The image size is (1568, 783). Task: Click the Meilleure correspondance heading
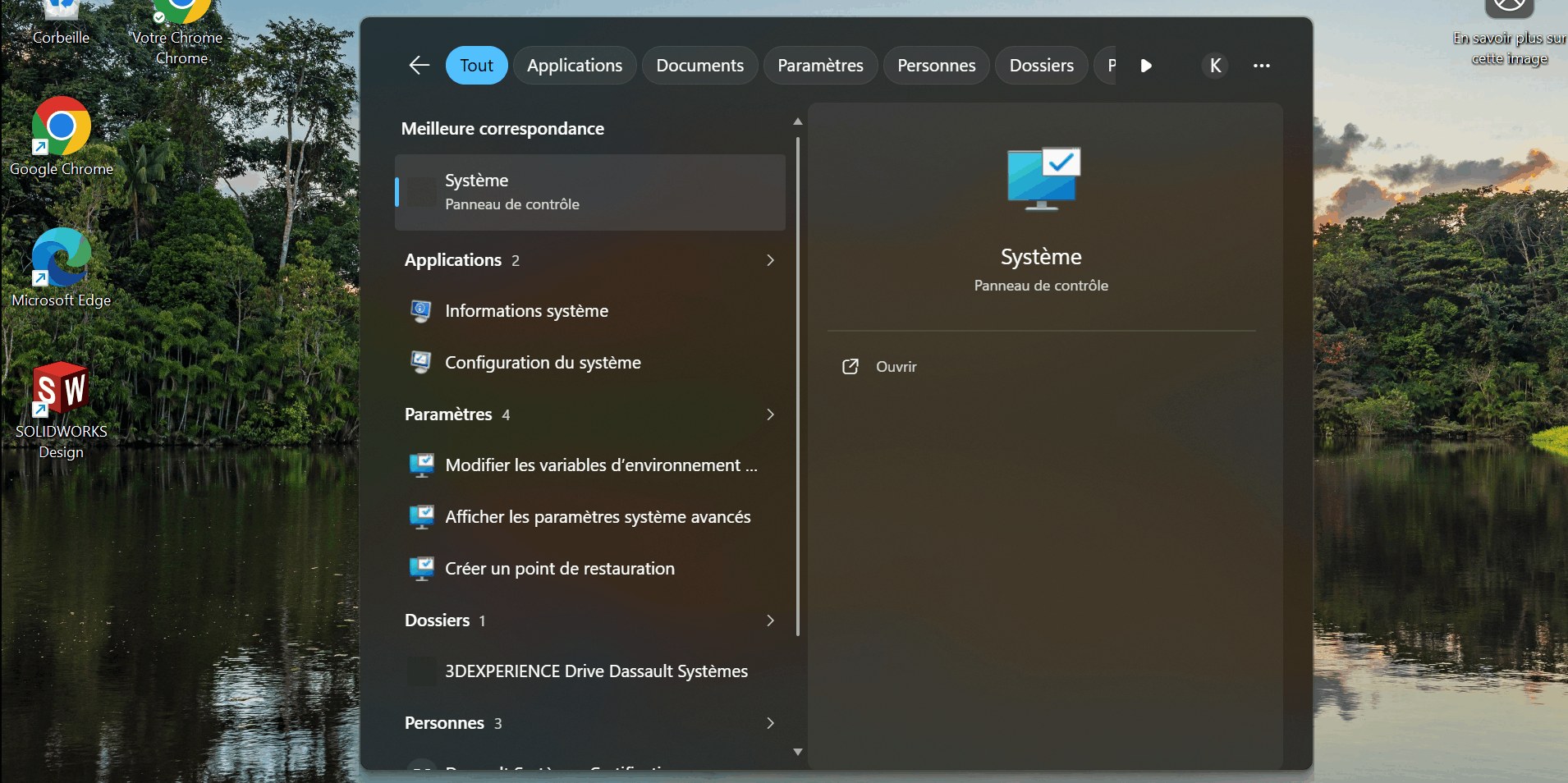(x=502, y=129)
